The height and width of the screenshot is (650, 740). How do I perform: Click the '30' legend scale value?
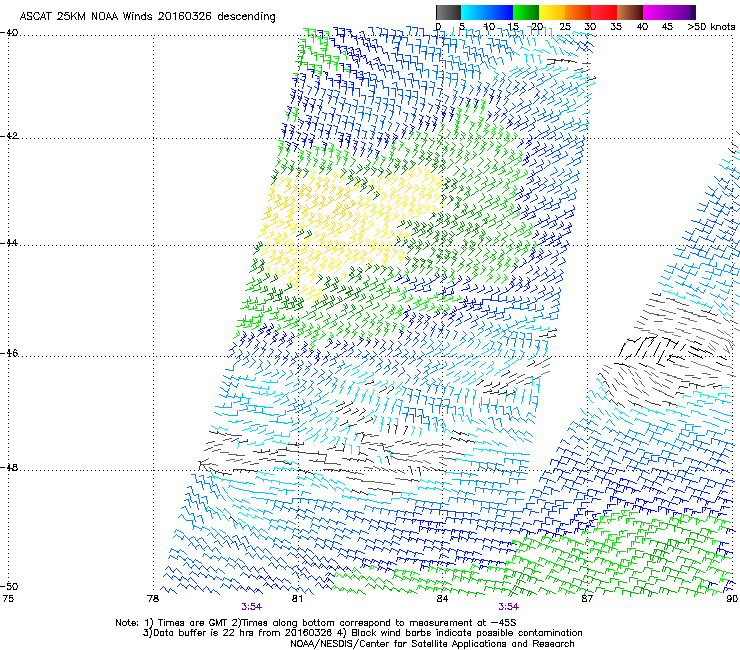pos(590,27)
